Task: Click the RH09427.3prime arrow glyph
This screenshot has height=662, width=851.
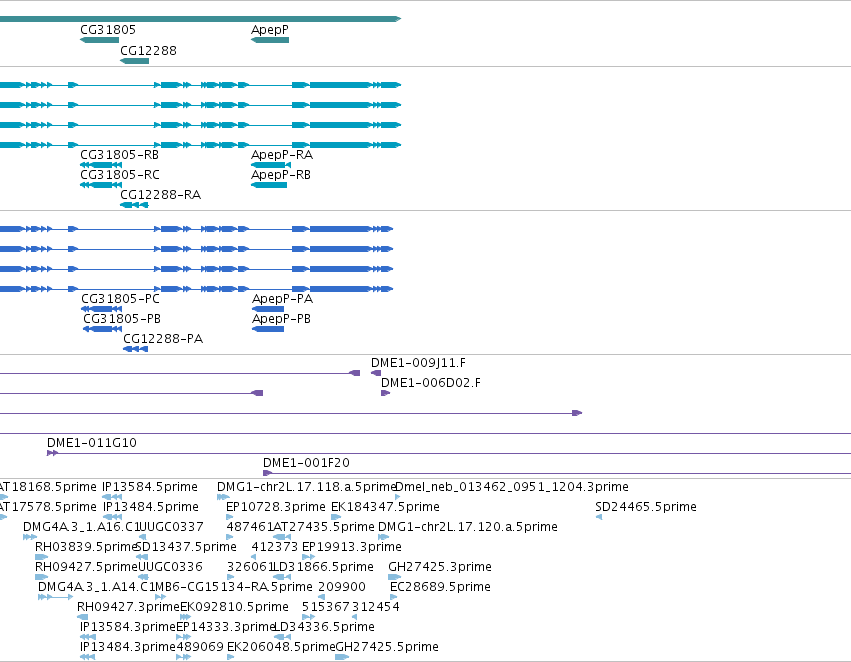Action: point(82,618)
